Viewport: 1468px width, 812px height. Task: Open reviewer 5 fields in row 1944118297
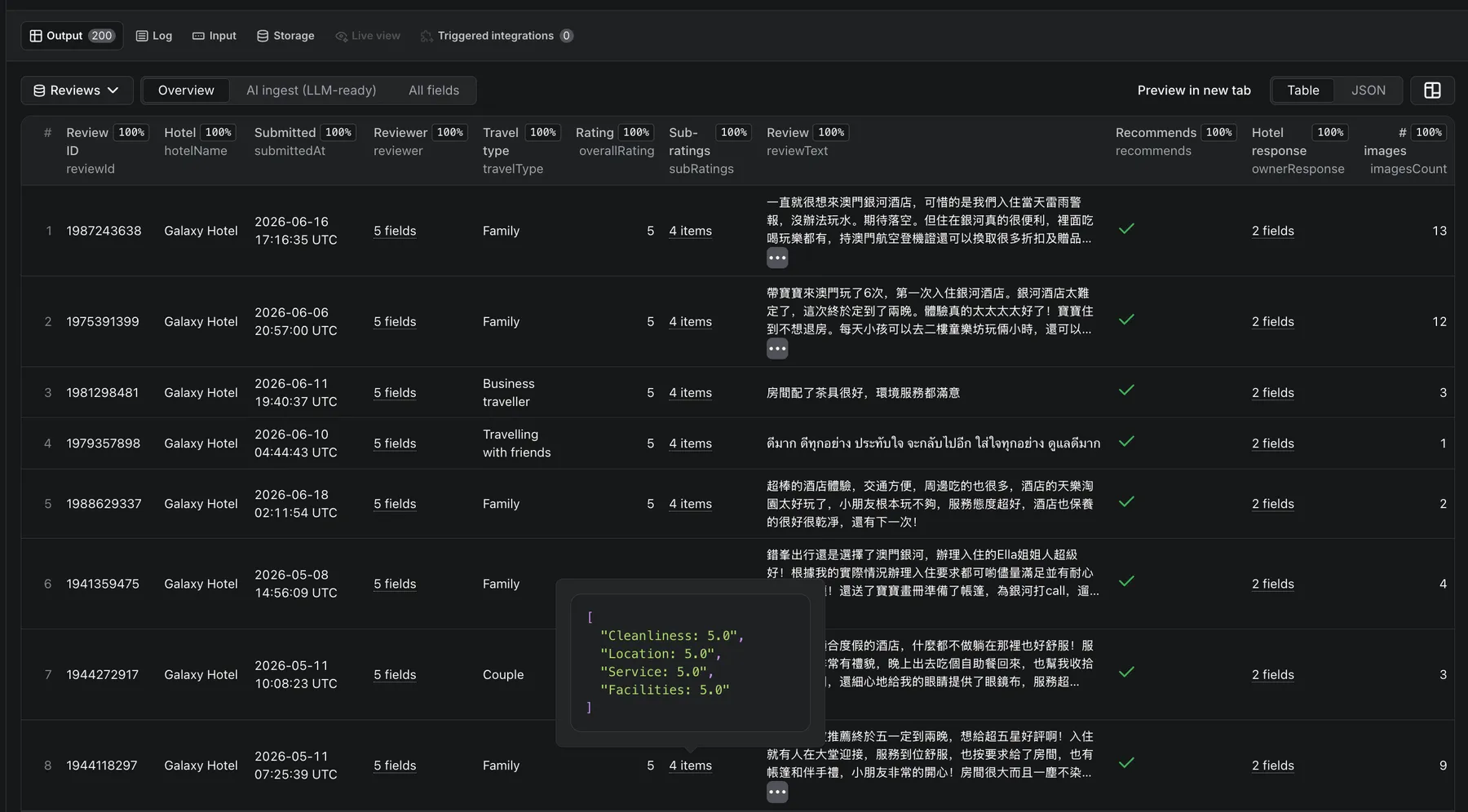click(x=395, y=766)
